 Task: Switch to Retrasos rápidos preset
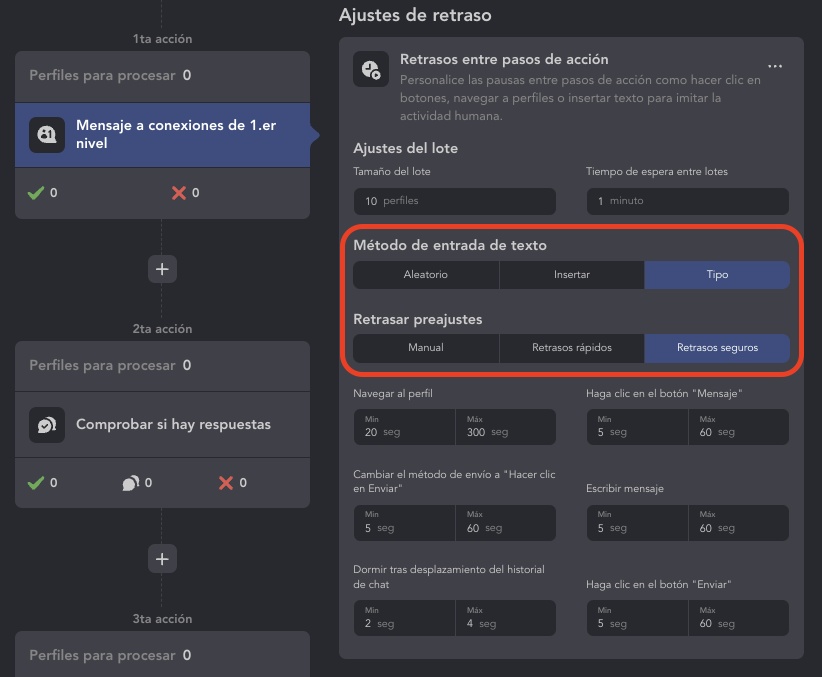pos(572,348)
